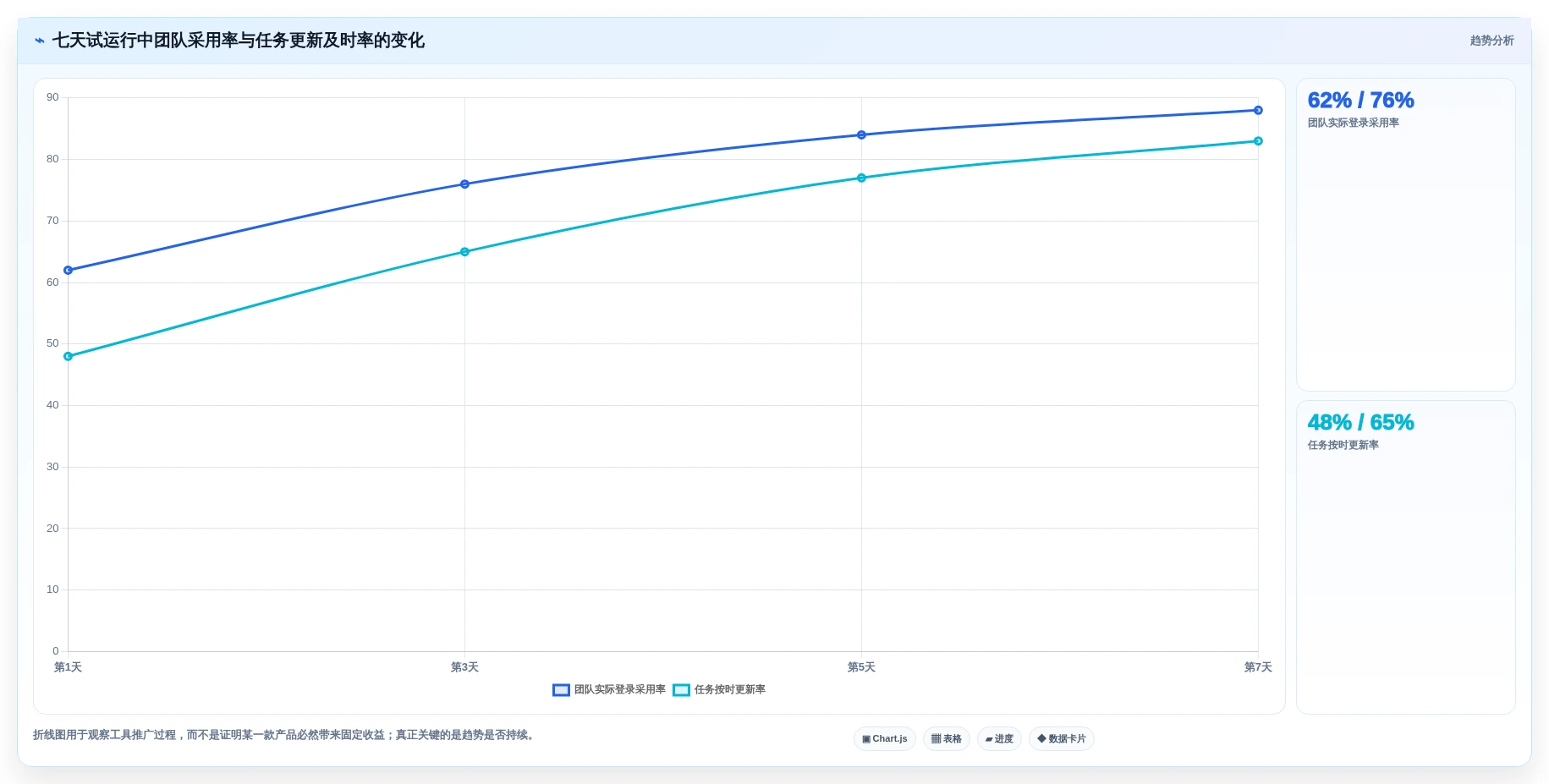Click the 90 y-axis label
Viewport: 1549px width, 784px height.
tap(52, 98)
